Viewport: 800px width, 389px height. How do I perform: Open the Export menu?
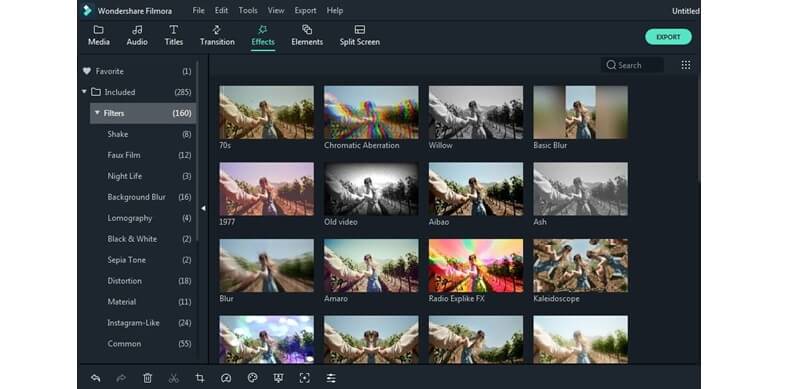[x=305, y=10]
